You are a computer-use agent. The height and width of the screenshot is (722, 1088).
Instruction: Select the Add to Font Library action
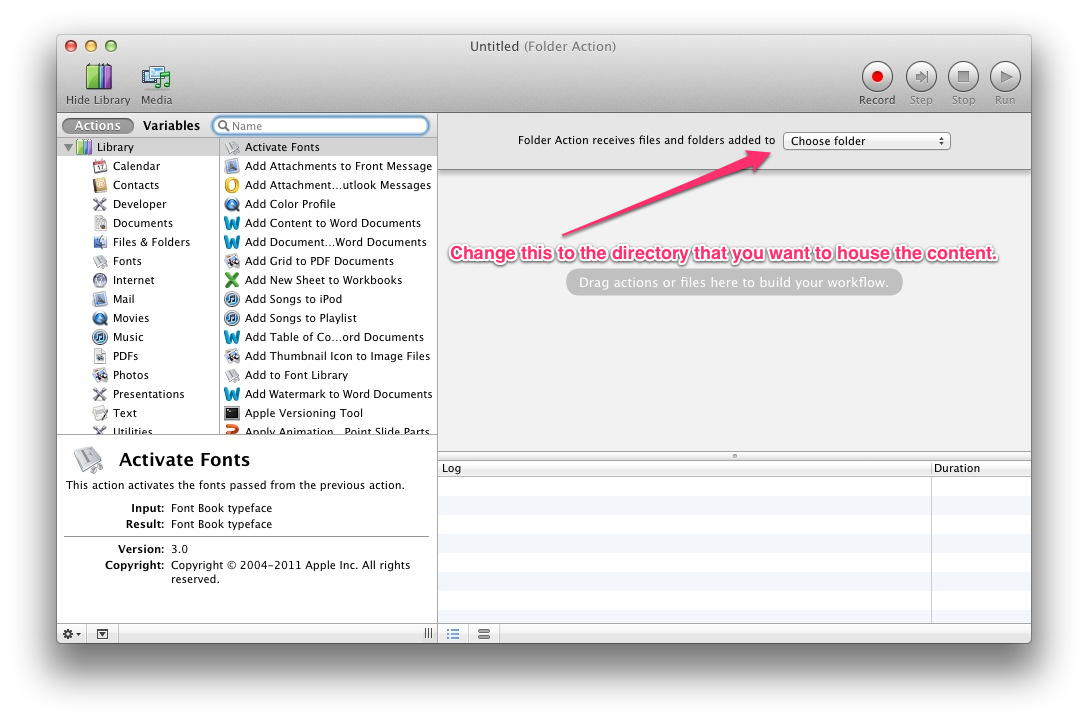[x=329, y=375]
